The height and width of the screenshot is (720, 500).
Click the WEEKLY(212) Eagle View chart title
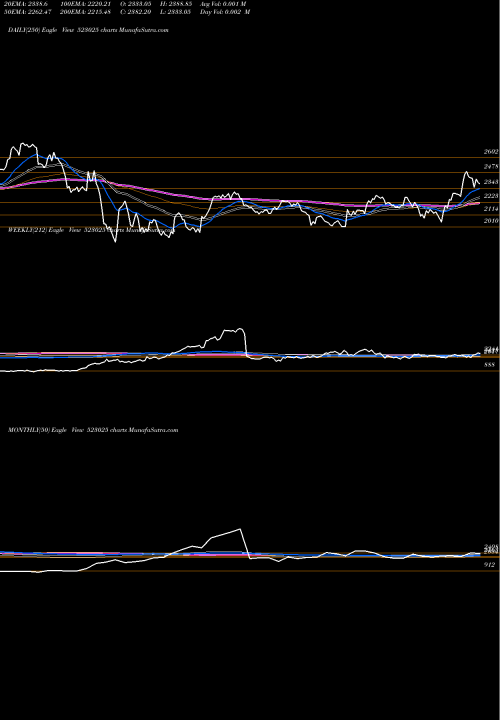(x=91, y=230)
